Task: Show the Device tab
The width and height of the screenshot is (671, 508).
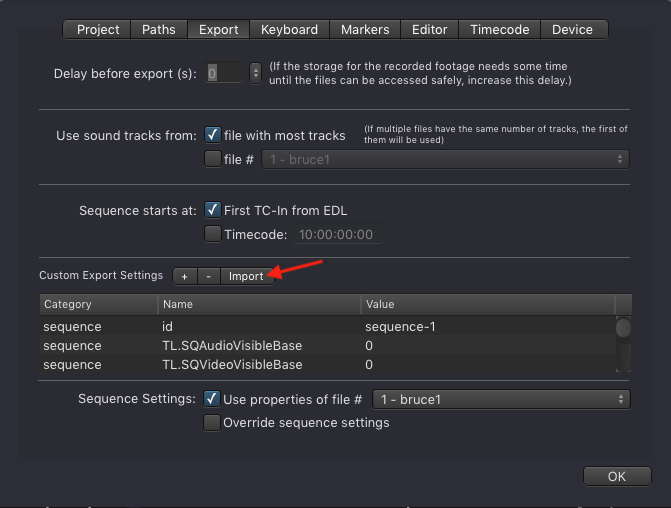Action: [x=573, y=30]
